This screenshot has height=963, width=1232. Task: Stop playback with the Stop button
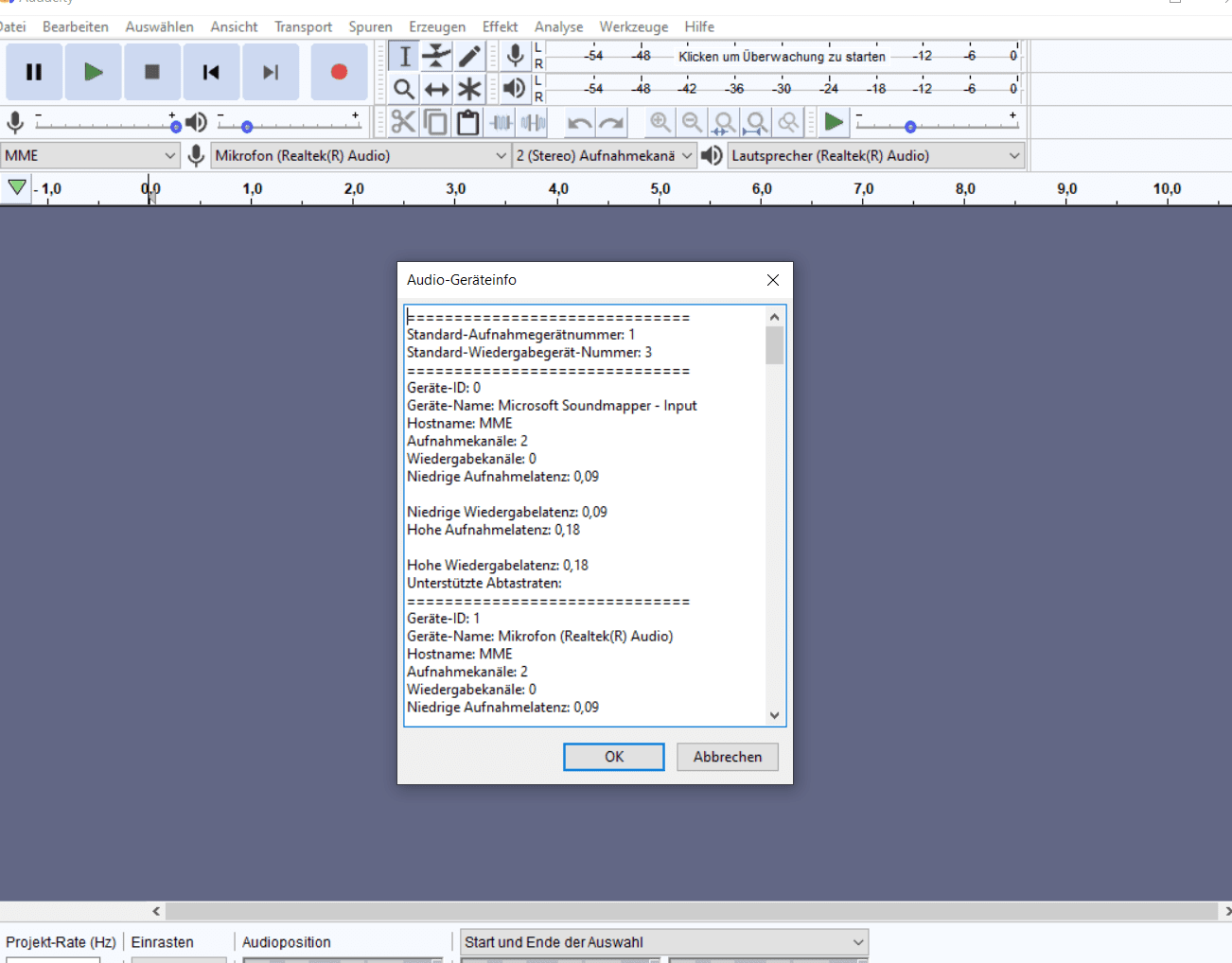tap(151, 72)
